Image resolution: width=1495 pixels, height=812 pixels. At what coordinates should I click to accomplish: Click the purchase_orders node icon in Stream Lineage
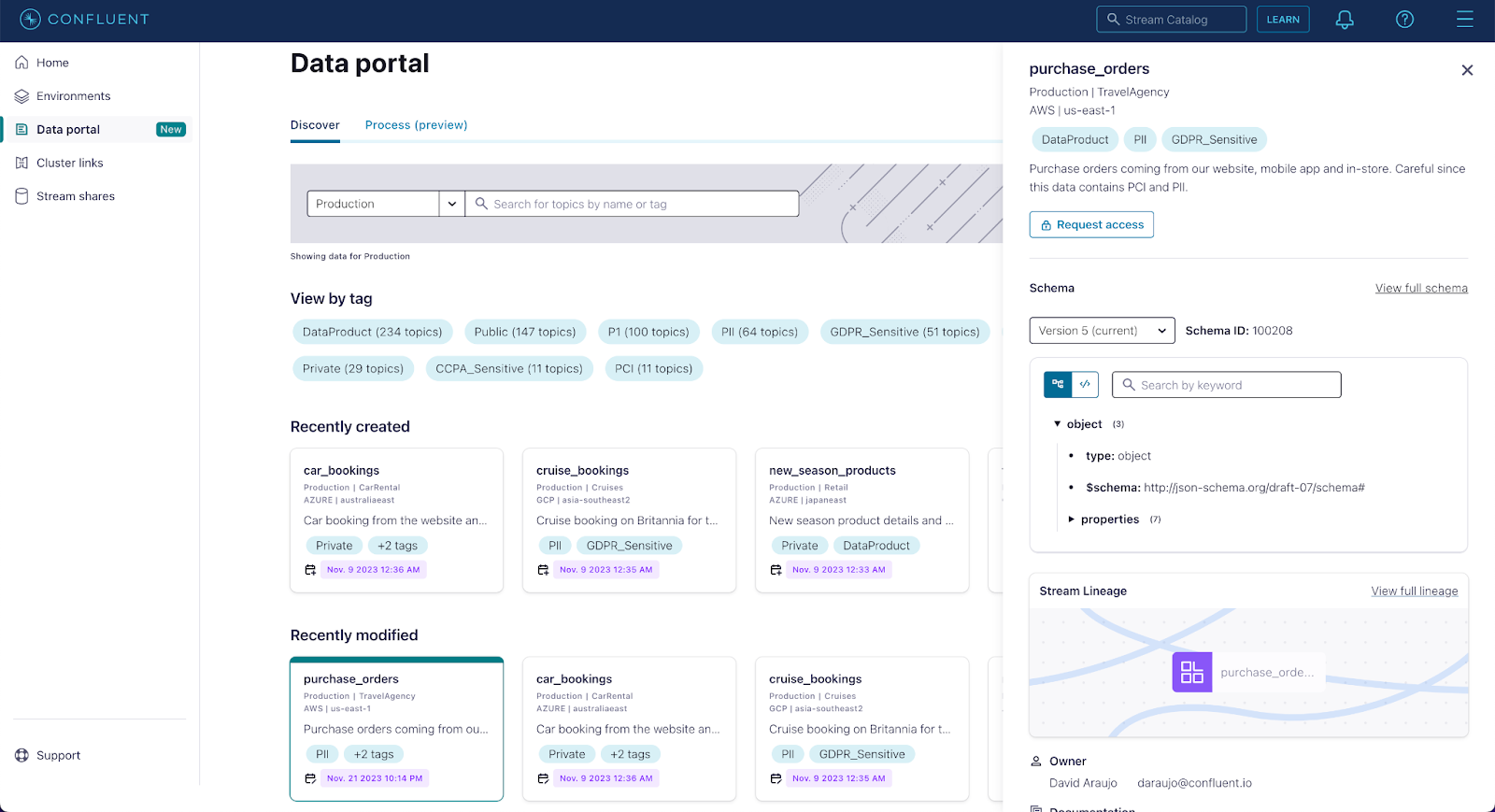pyautogui.click(x=1192, y=672)
